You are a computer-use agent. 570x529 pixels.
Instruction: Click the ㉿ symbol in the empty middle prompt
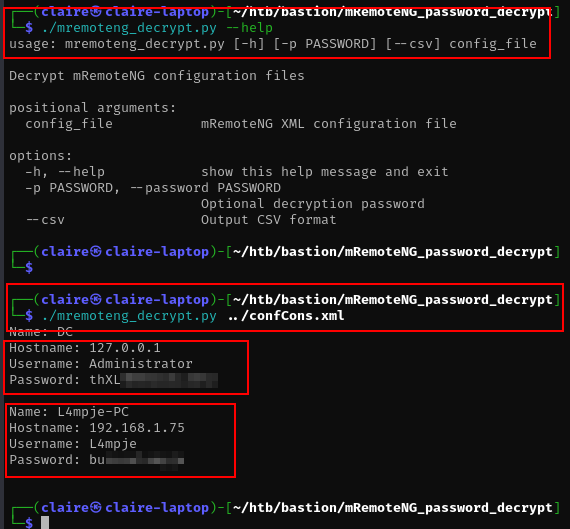96,252
